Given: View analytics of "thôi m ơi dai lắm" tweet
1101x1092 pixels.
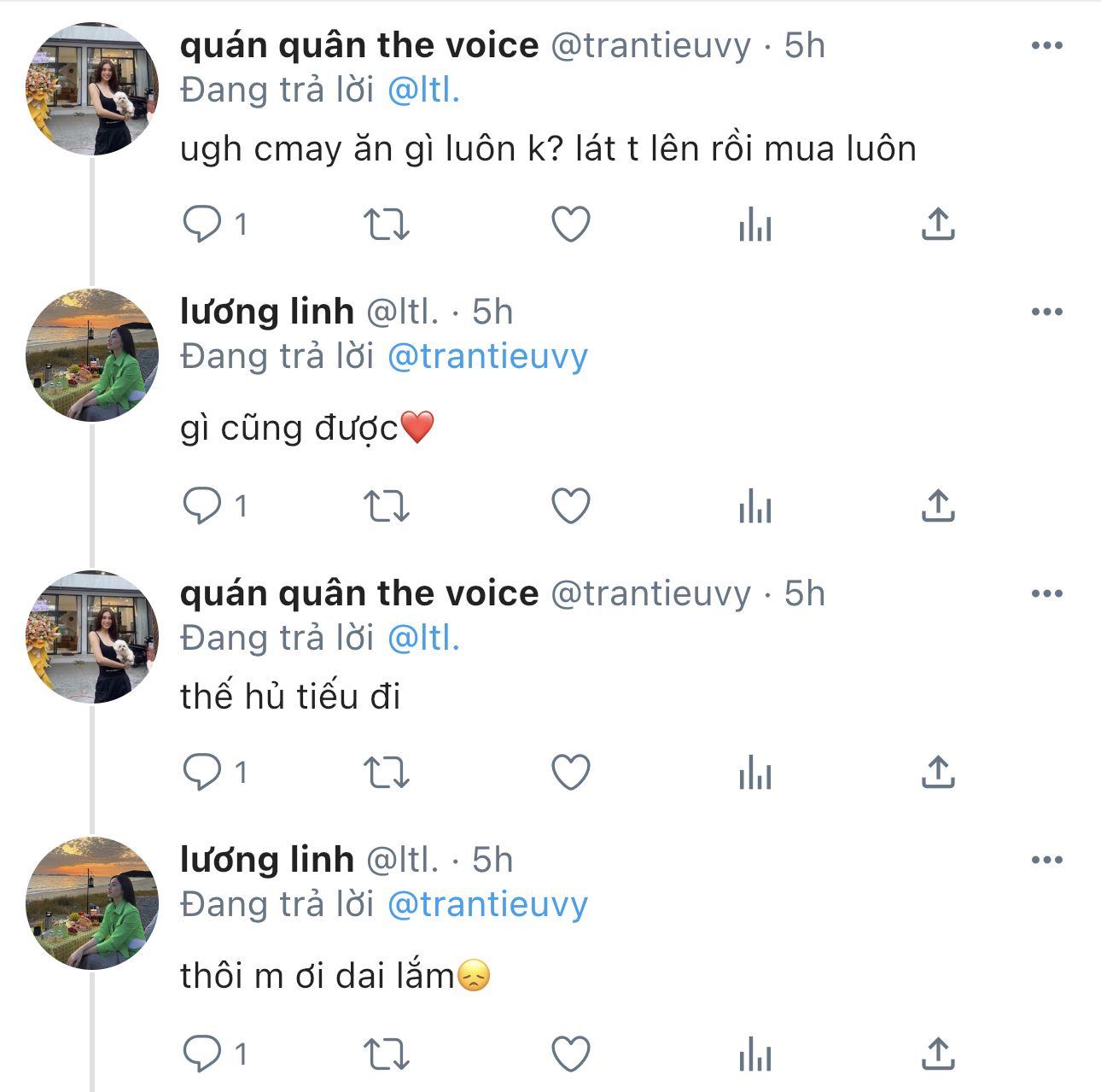Looking at the screenshot, I should click(x=755, y=1053).
